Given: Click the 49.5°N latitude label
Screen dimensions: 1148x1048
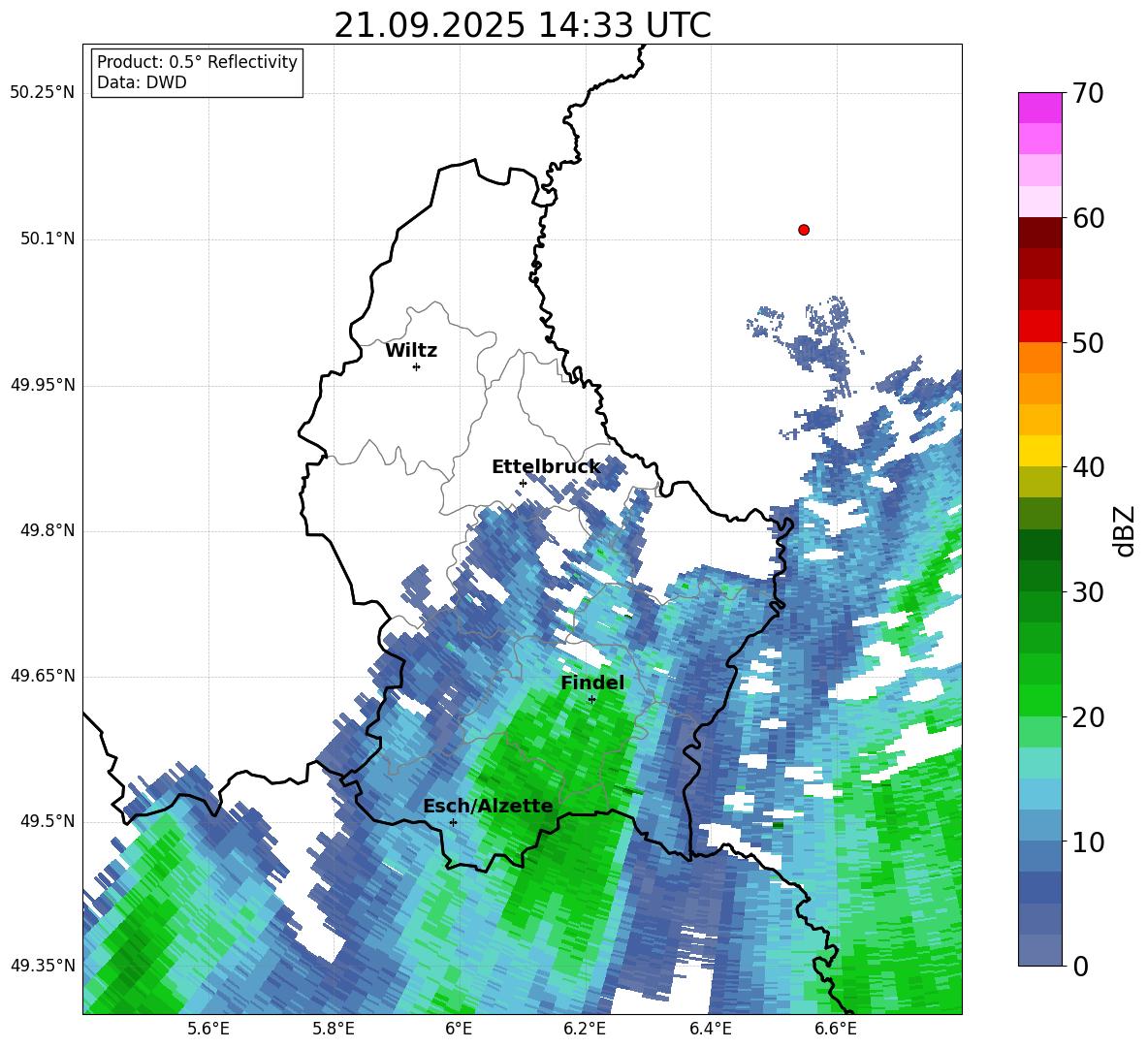Looking at the screenshot, I should (x=48, y=821).
